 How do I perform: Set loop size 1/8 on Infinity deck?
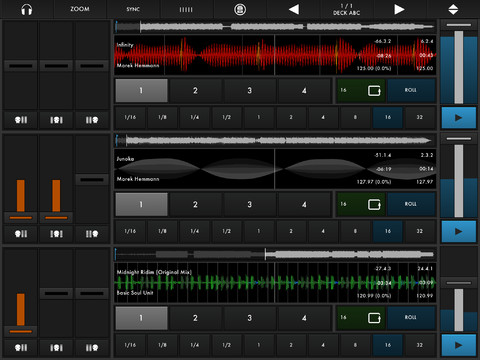(x=162, y=117)
